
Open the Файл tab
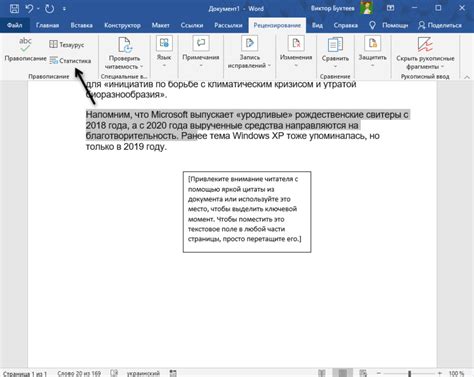14,25
